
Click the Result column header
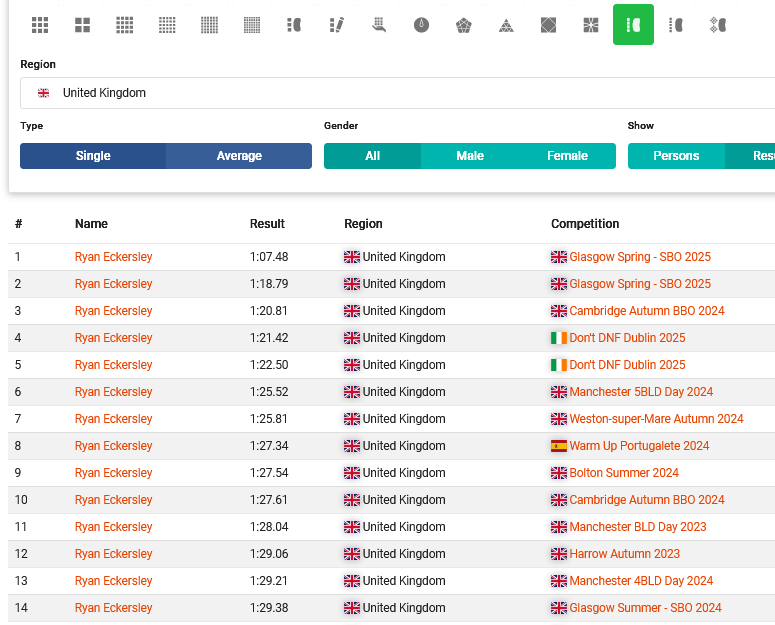point(267,224)
